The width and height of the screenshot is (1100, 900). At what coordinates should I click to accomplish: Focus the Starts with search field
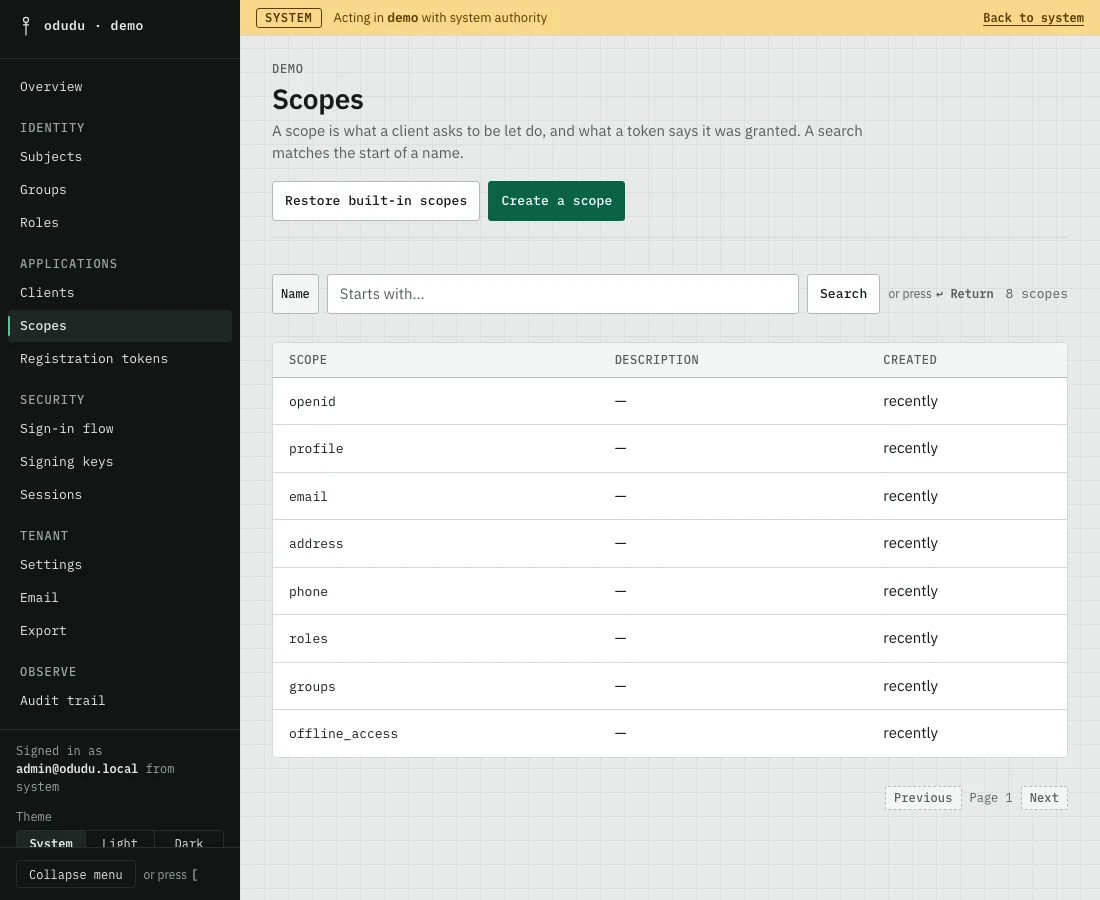[x=563, y=294]
